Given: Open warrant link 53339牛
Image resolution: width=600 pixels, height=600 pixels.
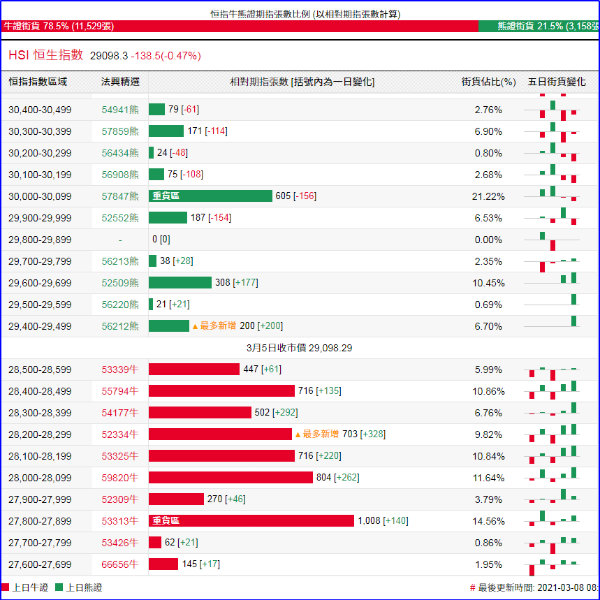Looking at the screenshot, I should click(120, 370).
